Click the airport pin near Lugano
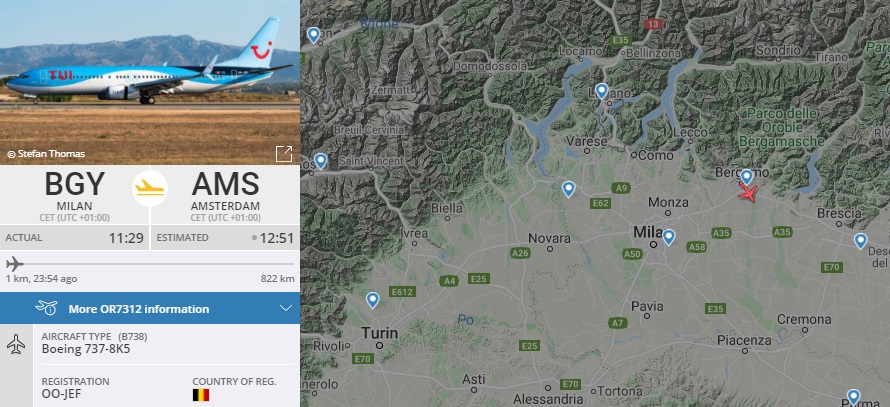This screenshot has height=407, width=890. pos(601,91)
